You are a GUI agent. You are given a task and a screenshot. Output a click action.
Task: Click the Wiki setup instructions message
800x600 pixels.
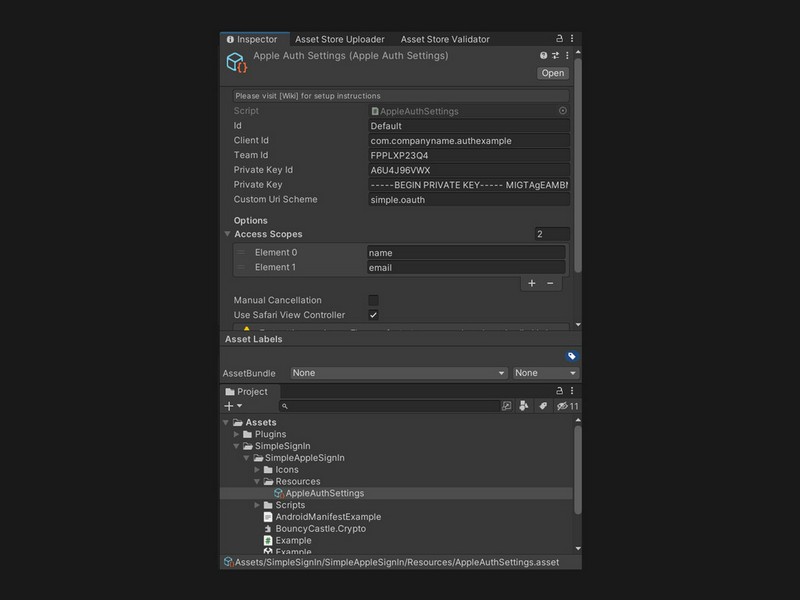(x=401, y=96)
